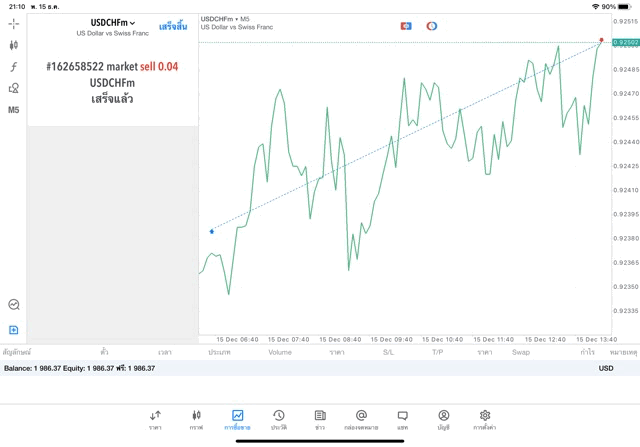Open chart type candlestick icon
The height and width of the screenshot is (447, 640).
pos(14,45)
